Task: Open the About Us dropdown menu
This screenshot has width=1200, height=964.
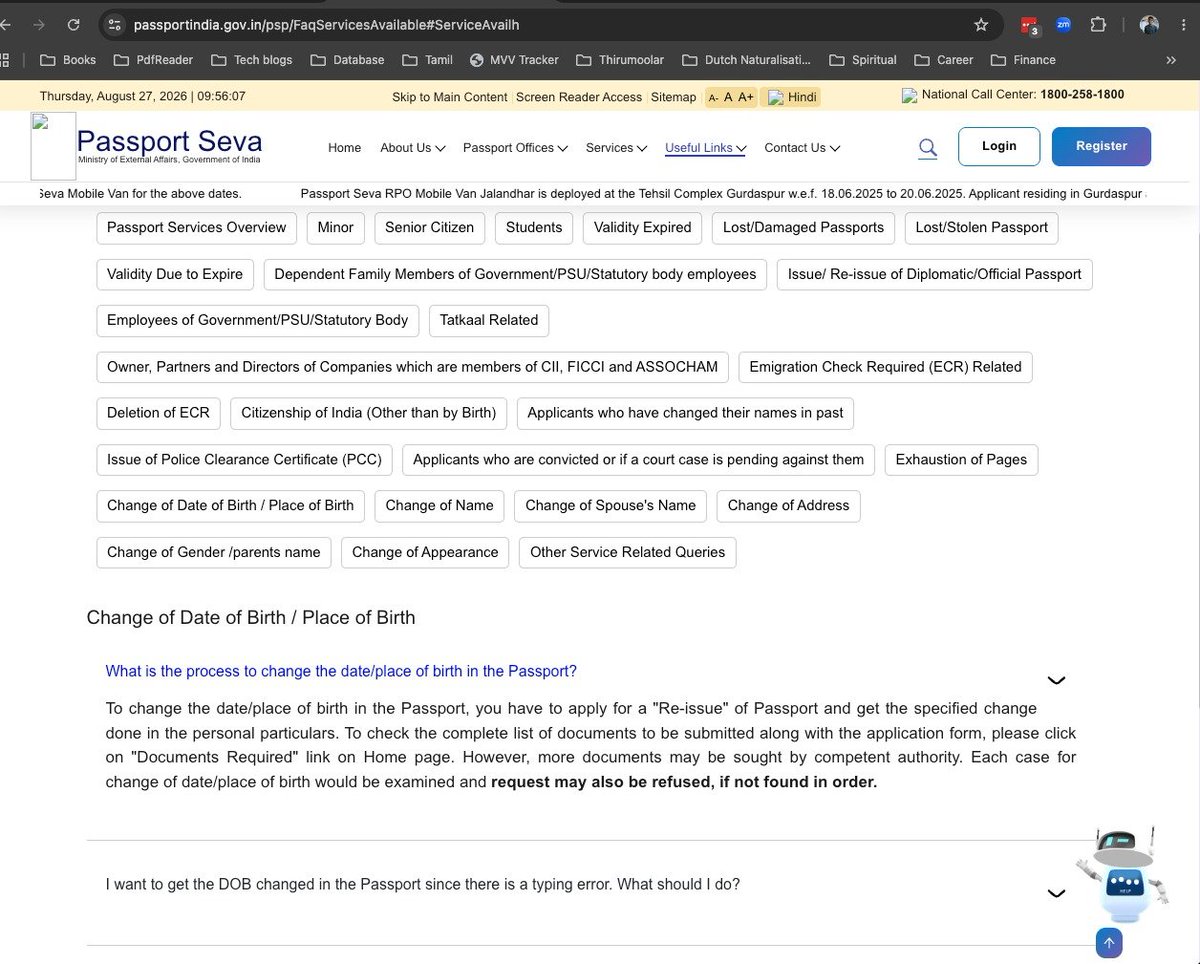Action: tap(412, 148)
